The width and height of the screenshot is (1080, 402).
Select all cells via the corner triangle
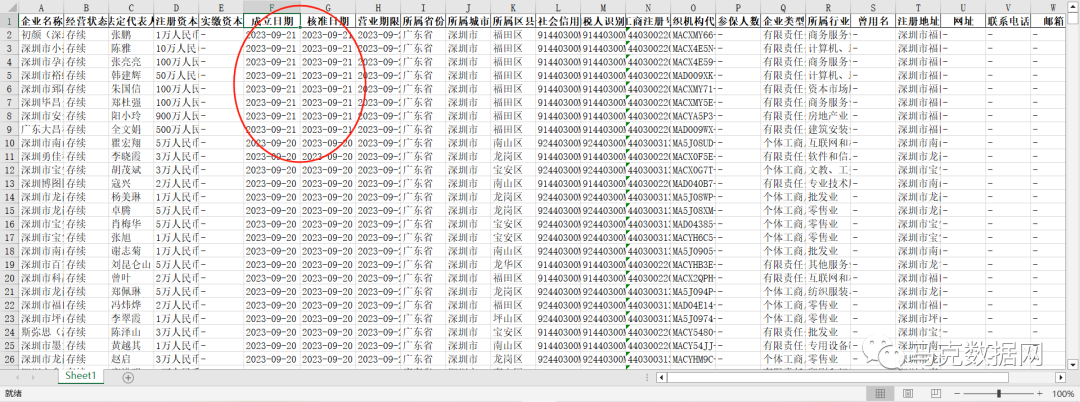pyautogui.click(x=10, y=8)
